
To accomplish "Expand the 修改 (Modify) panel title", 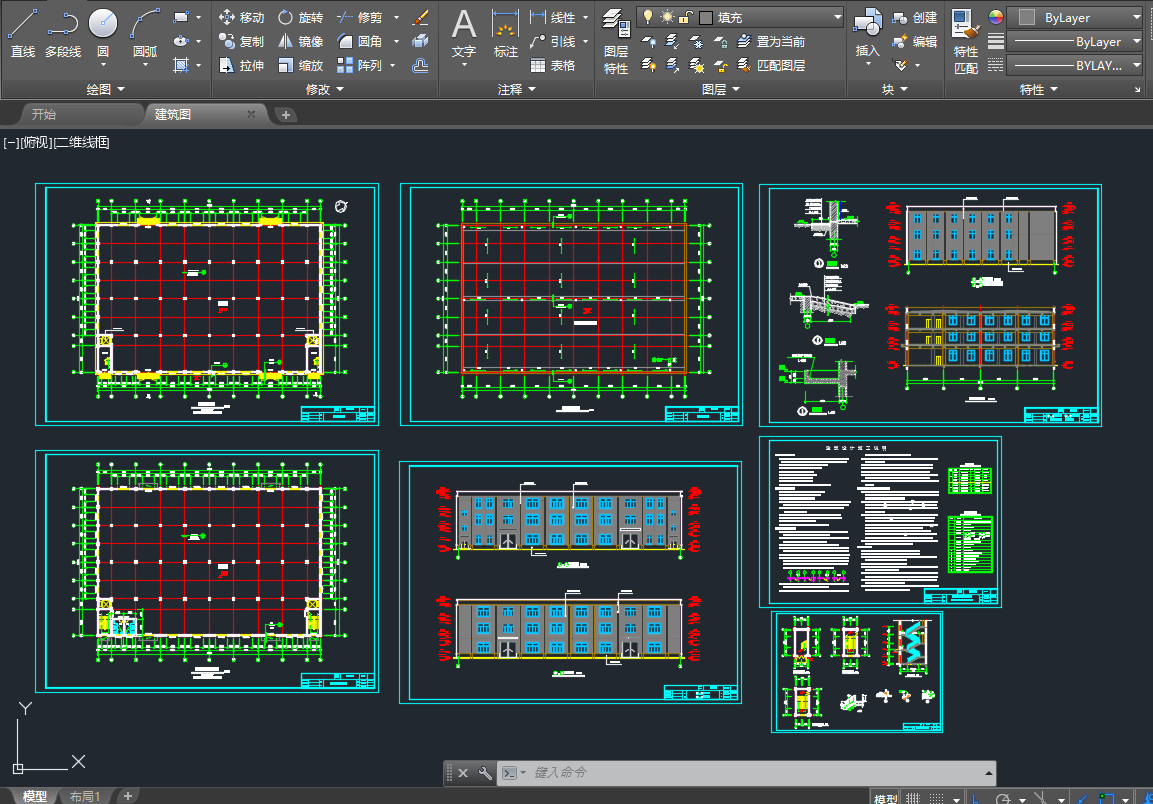I will [x=325, y=89].
